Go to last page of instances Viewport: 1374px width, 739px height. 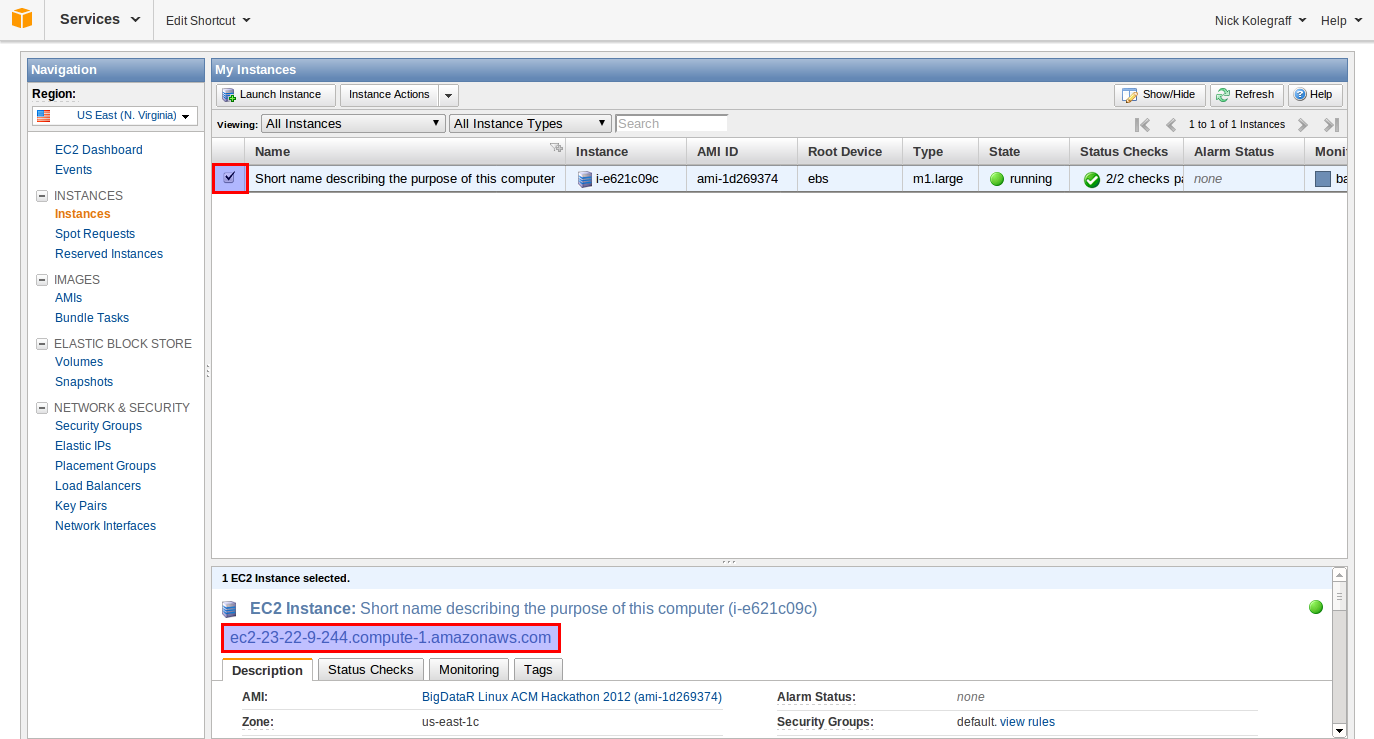point(1331,125)
